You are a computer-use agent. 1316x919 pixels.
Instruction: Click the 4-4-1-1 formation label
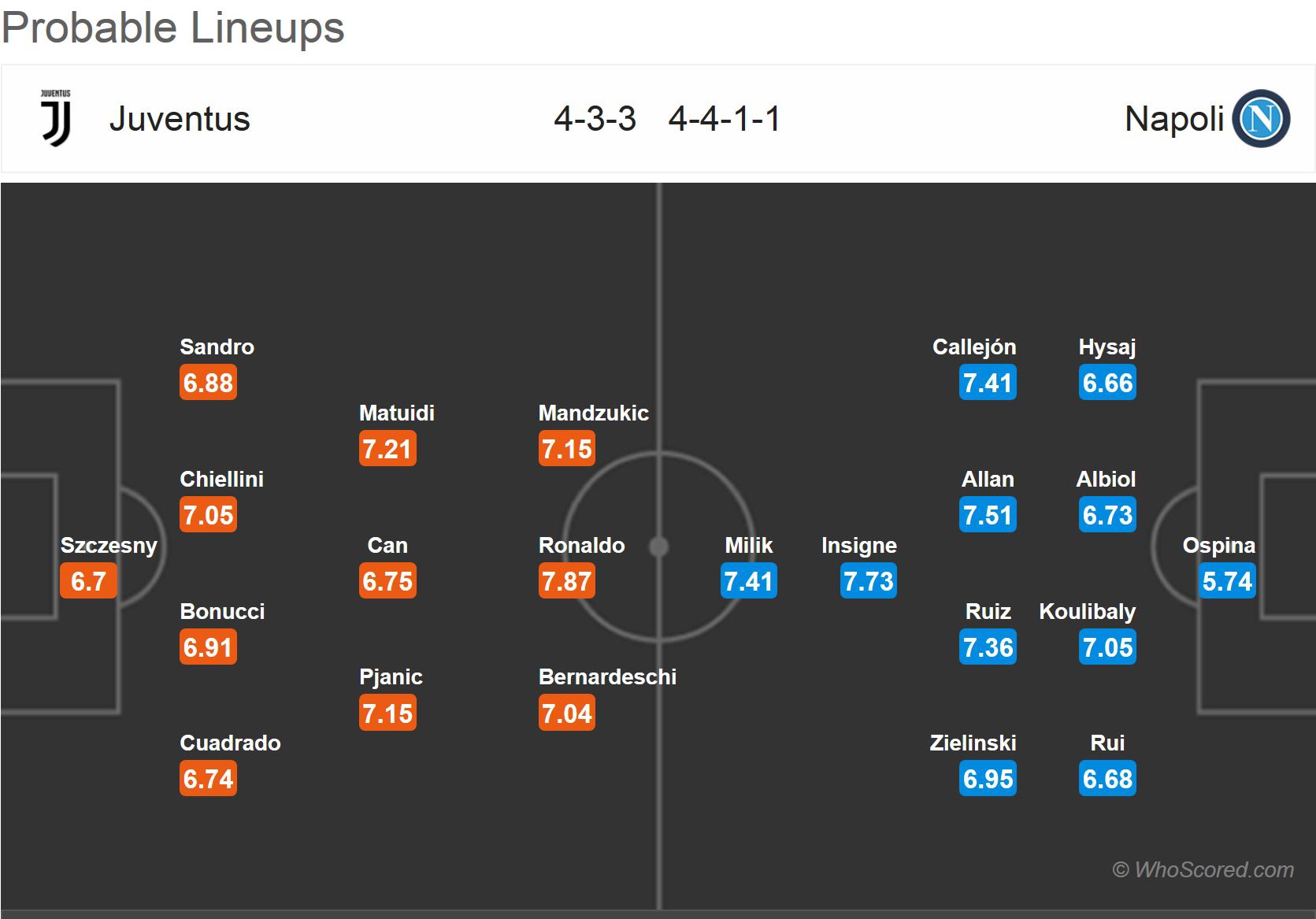tap(725, 119)
